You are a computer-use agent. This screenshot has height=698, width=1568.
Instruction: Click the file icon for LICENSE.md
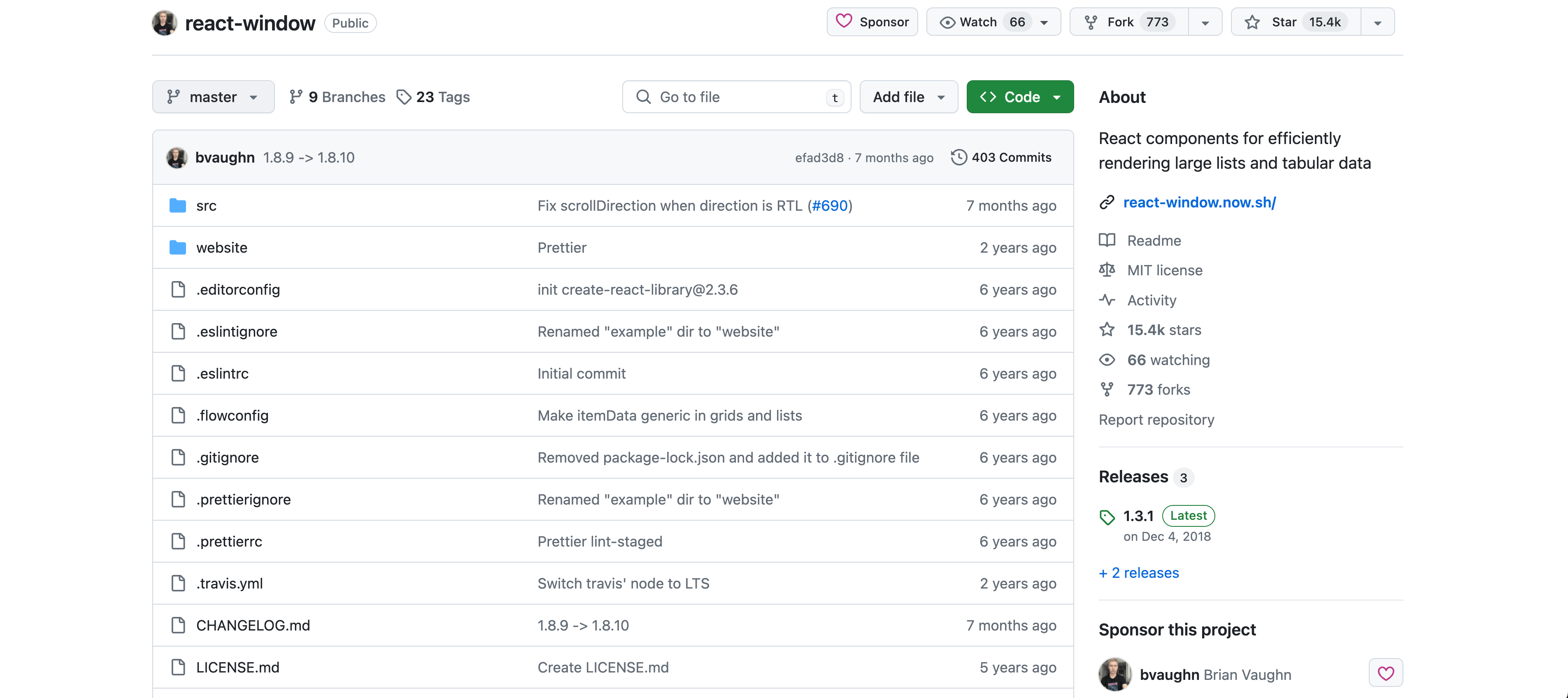[178, 667]
